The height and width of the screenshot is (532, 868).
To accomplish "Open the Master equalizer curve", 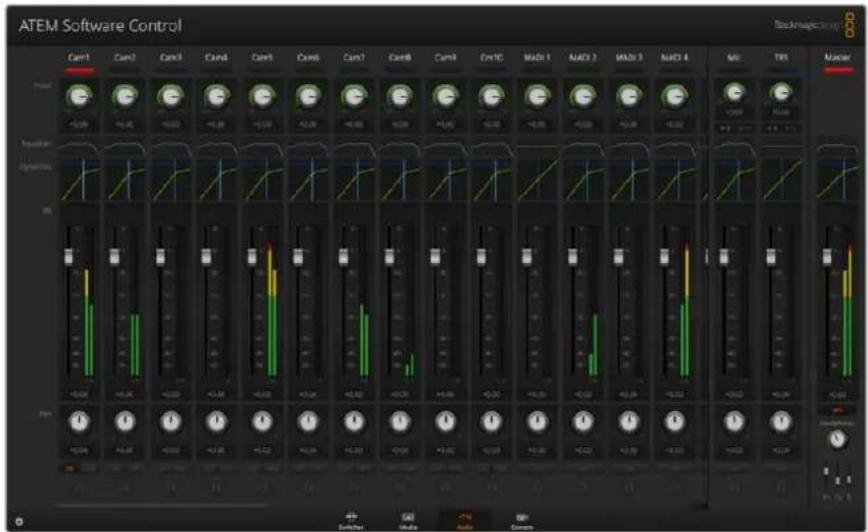I will 837,148.
